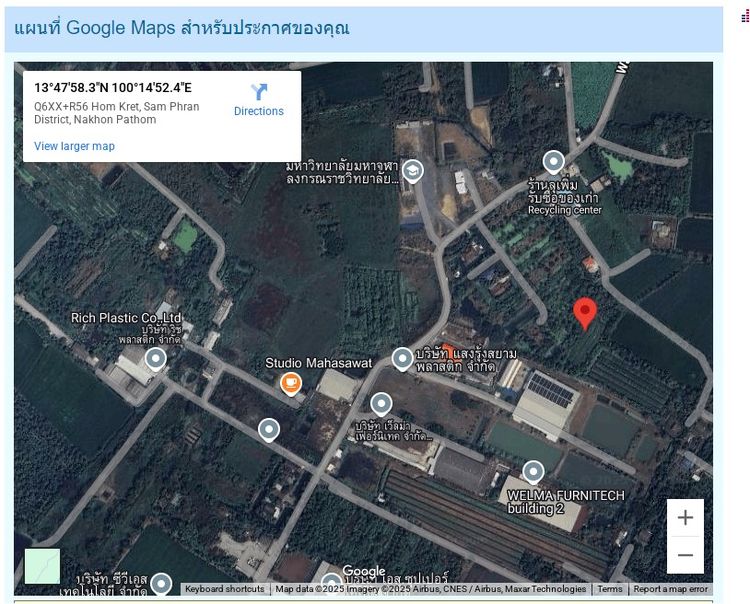Zoom out with the minus button
This screenshot has width=750, height=604.
tap(685, 555)
